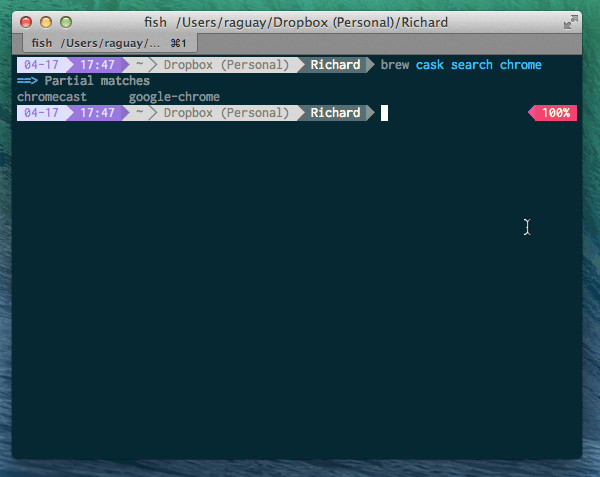
Task: Click 'brew' in the command line
Action: [395, 65]
